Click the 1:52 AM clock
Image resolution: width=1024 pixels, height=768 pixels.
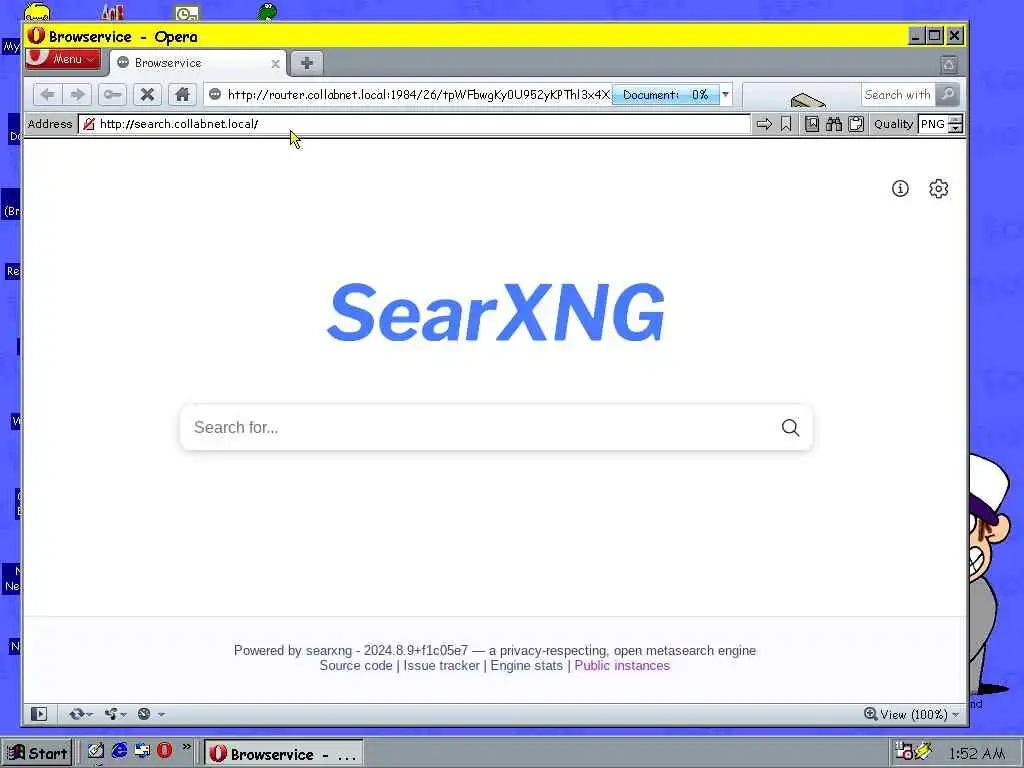976,754
